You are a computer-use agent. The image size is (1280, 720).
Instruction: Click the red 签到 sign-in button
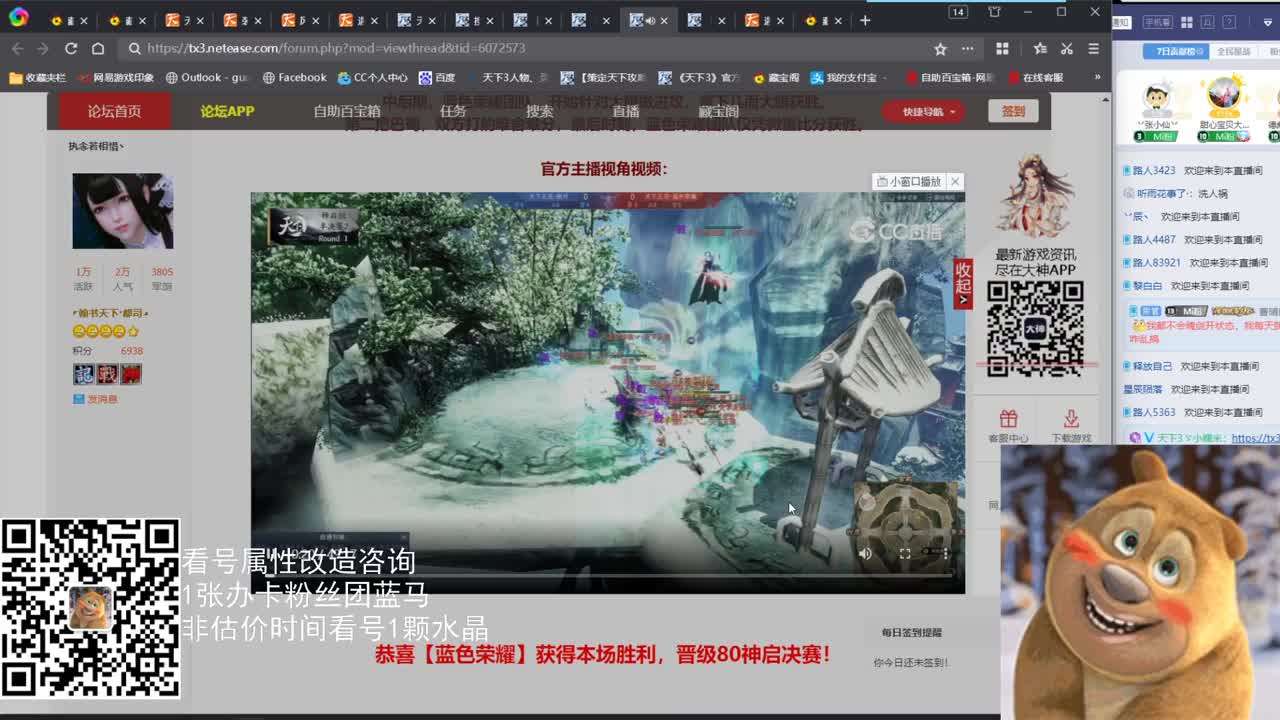(x=1012, y=111)
